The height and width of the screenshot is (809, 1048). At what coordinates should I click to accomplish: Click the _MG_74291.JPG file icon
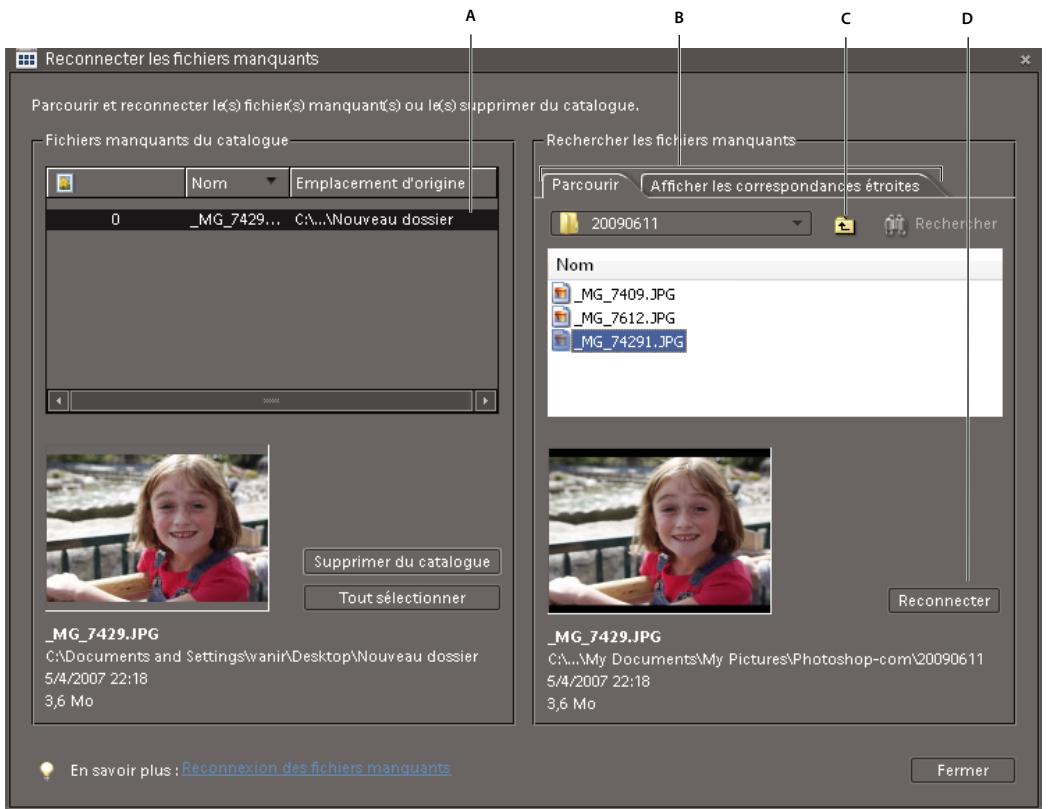[x=561, y=341]
